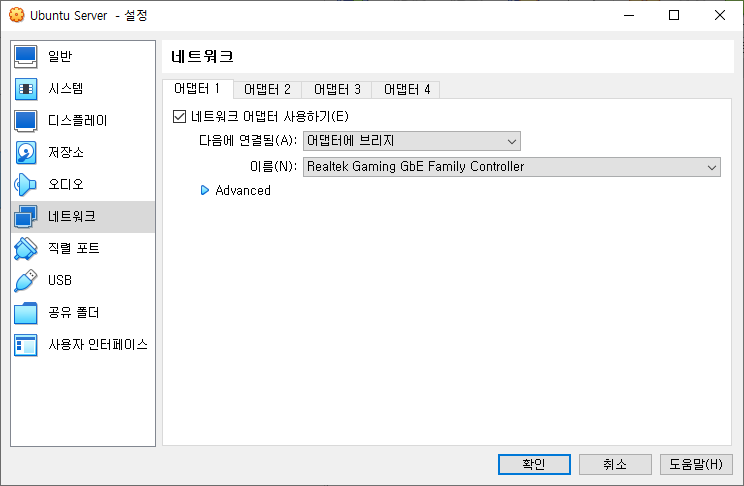Open the 이름 adapter name dropdown
The width and height of the screenshot is (744, 486).
(512, 167)
